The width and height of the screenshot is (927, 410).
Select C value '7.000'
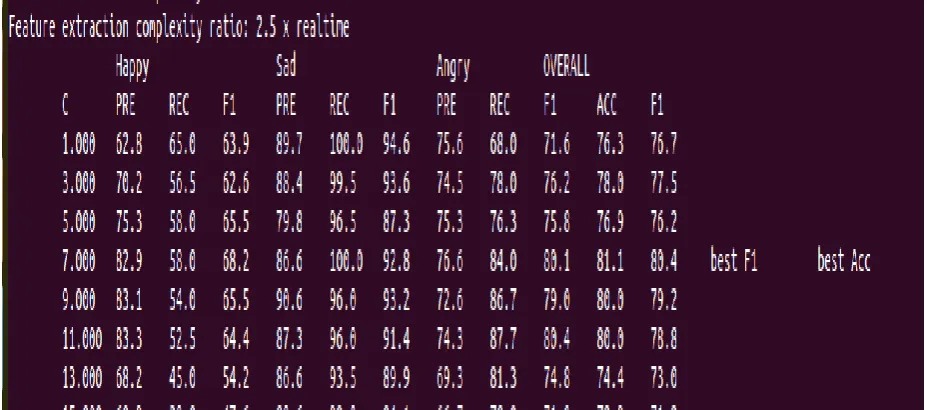point(79,261)
